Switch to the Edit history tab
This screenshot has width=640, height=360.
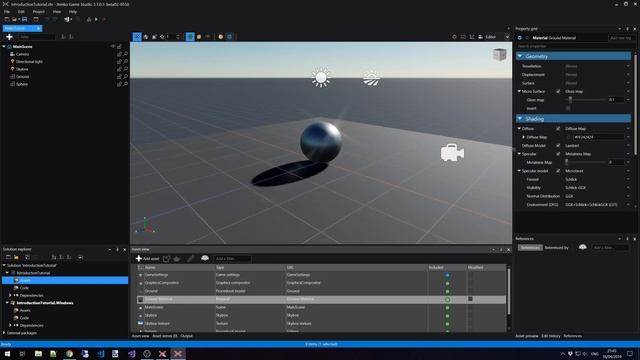(551, 336)
